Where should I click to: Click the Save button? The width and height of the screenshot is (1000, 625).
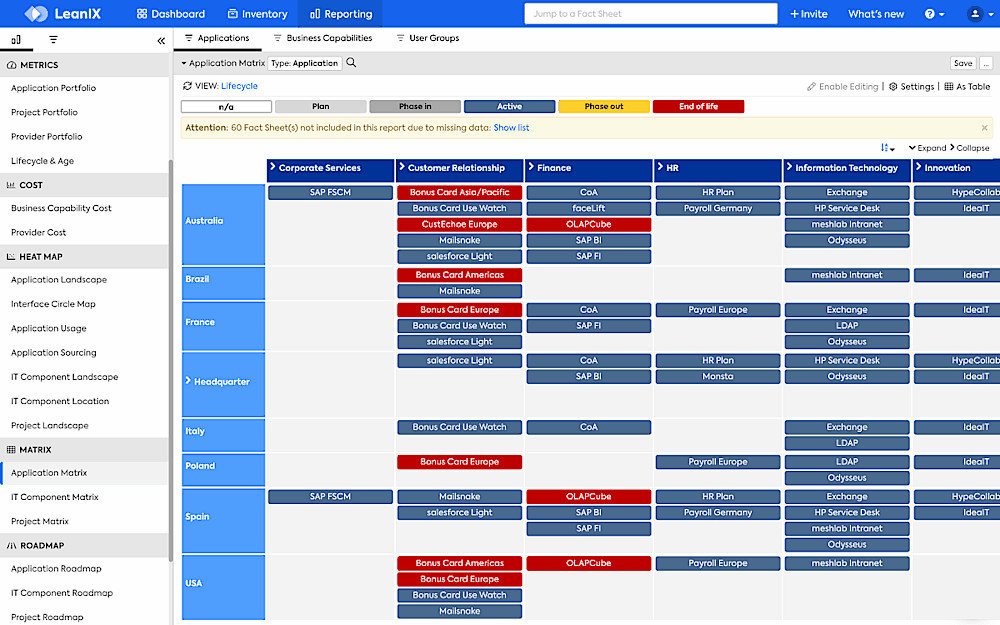[x=963, y=63]
